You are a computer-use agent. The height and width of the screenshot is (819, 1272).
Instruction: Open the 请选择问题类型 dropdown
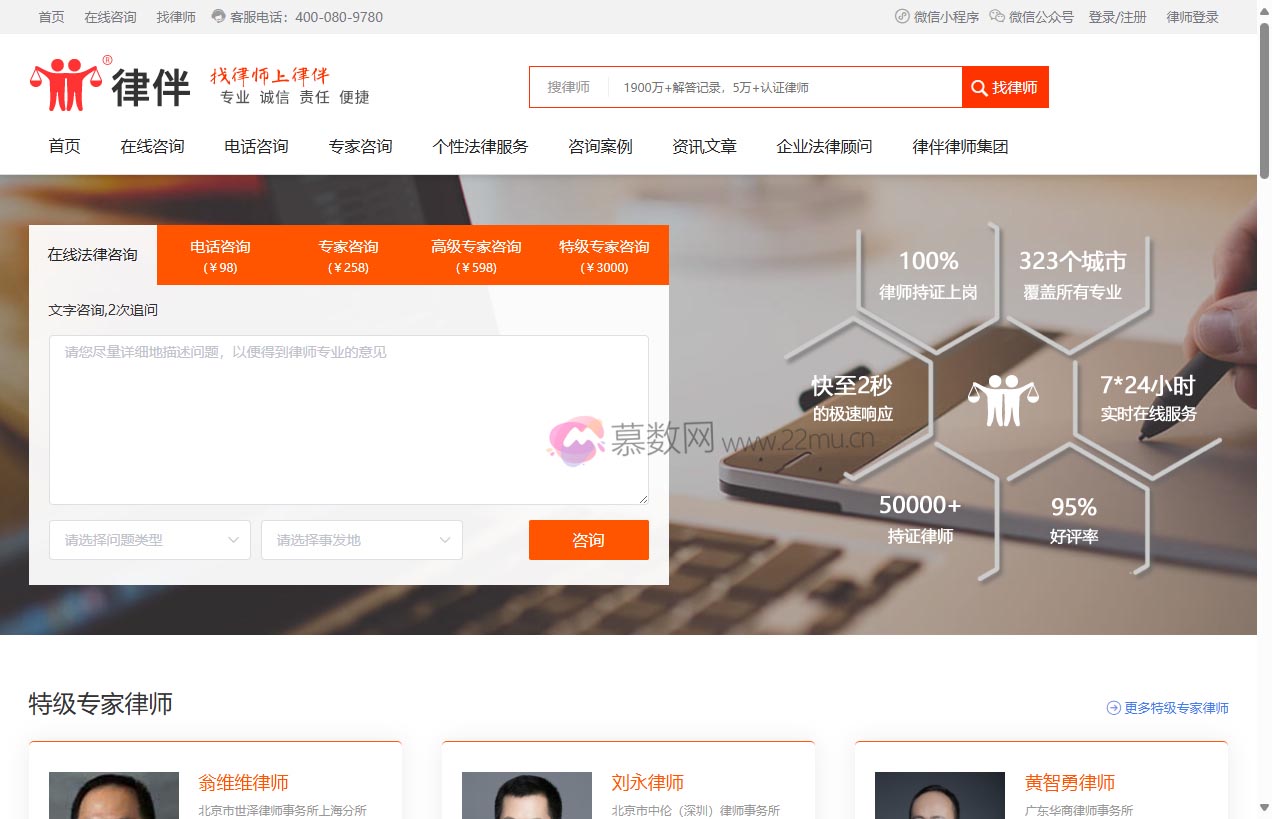(150, 540)
